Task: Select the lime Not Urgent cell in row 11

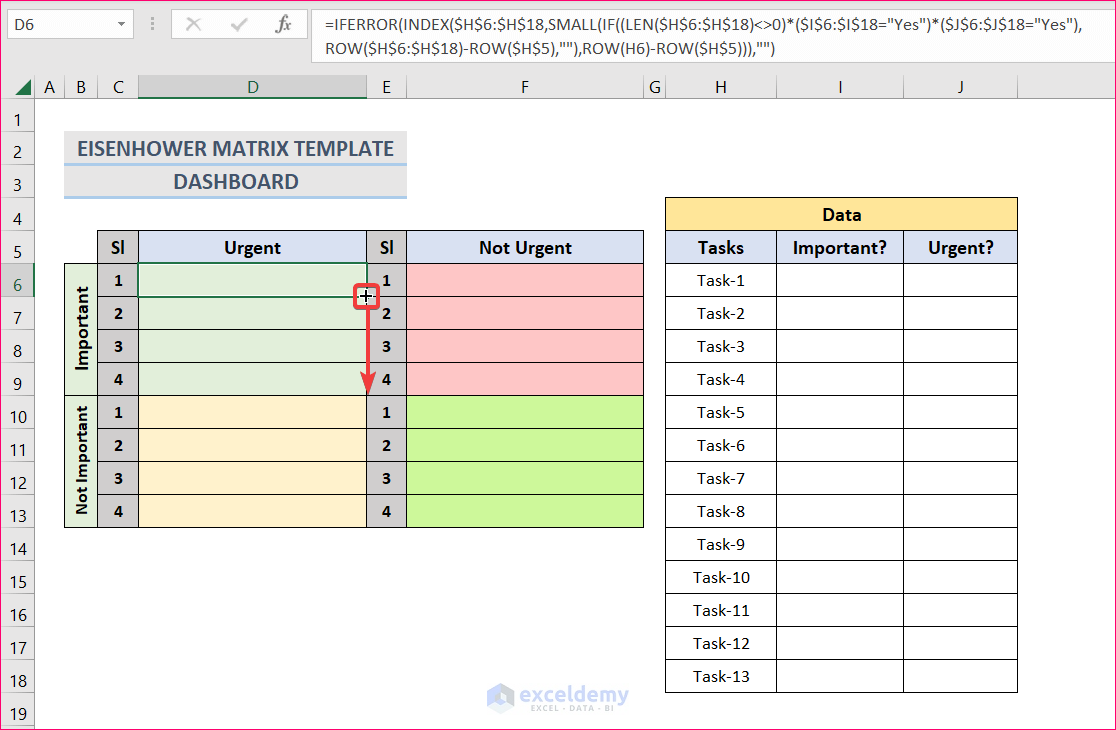Action: pos(525,445)
